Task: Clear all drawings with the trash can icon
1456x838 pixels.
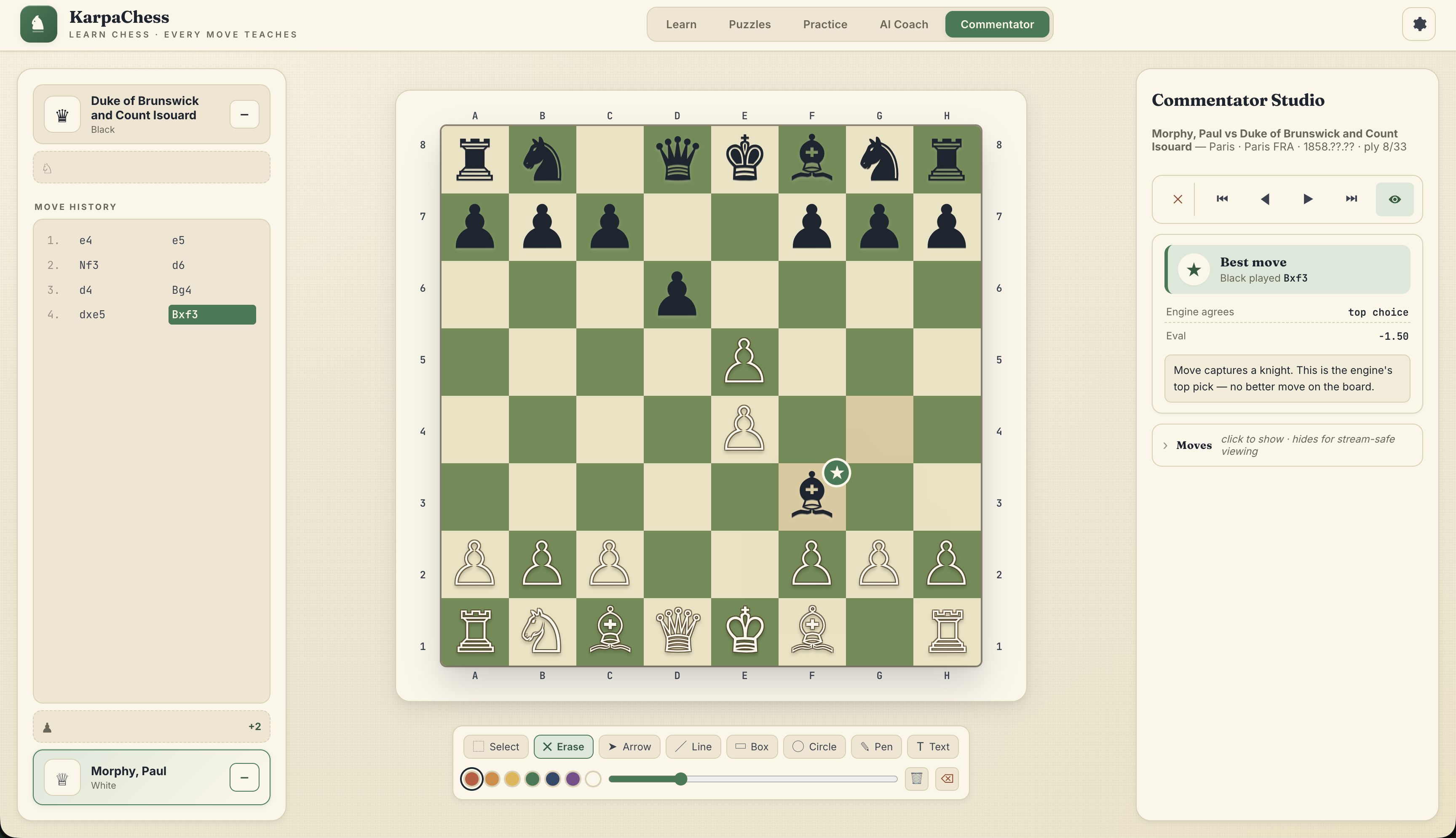Action: 917,778
